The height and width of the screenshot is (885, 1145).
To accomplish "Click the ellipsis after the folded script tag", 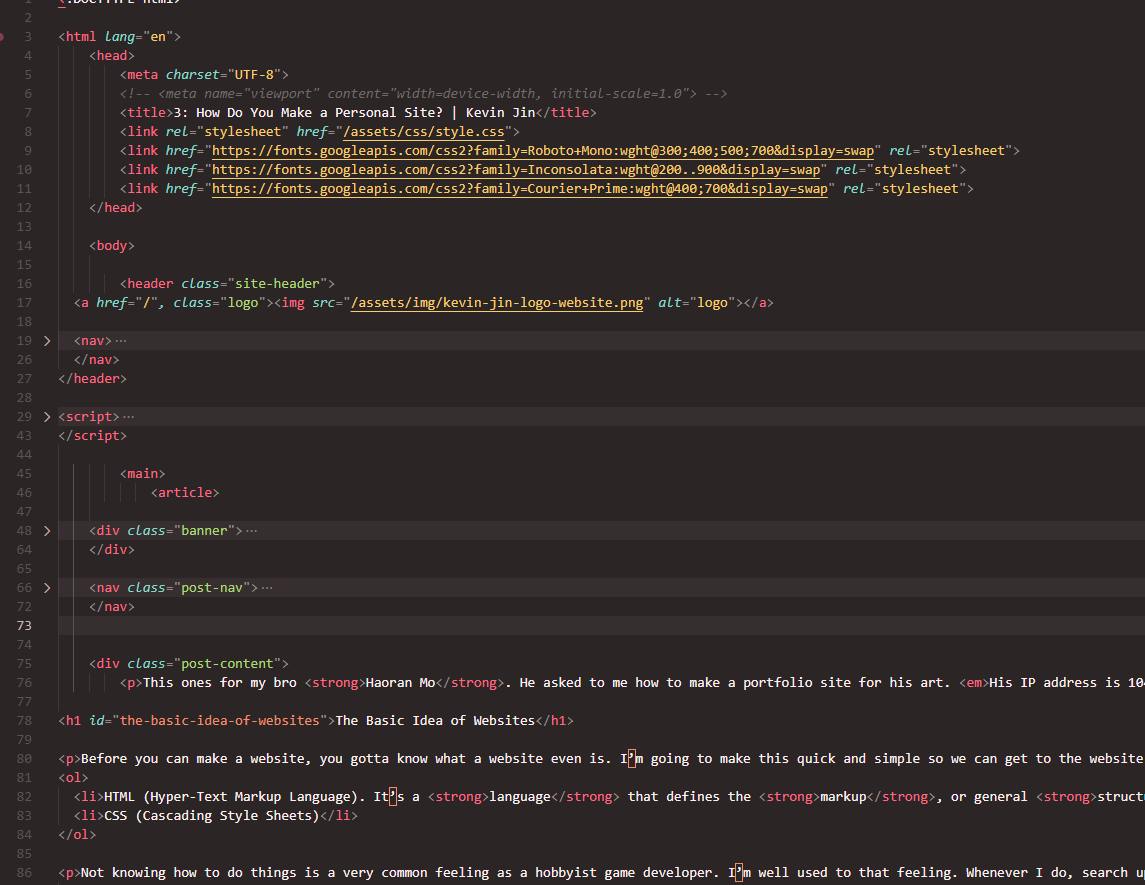I will tap(128, 417).
